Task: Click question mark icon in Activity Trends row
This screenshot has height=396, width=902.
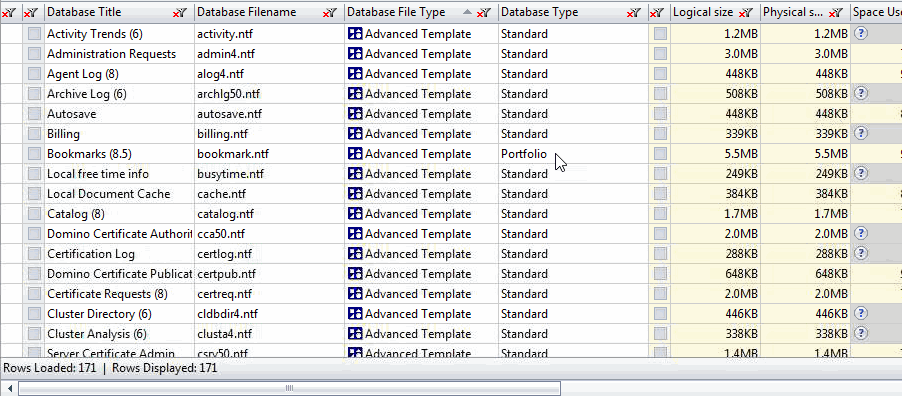Action: click(860, 33)
